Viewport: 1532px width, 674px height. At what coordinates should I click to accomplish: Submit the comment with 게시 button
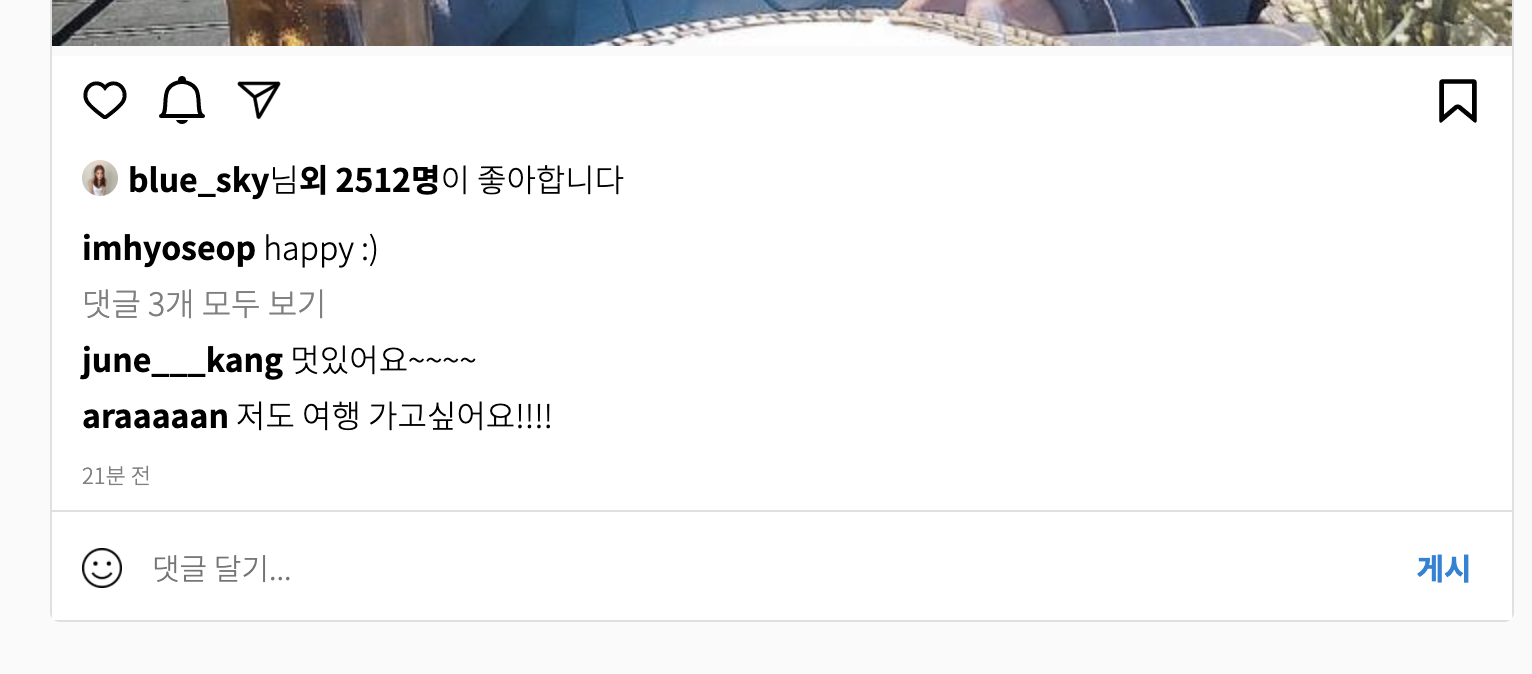pyautogui.click(x=1443, y=568)
